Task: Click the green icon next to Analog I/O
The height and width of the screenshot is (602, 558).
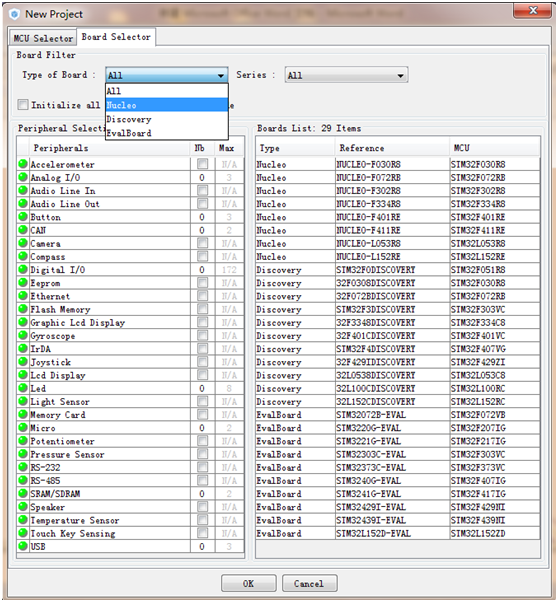Action: pyautogui.click(x=23, y=177)
